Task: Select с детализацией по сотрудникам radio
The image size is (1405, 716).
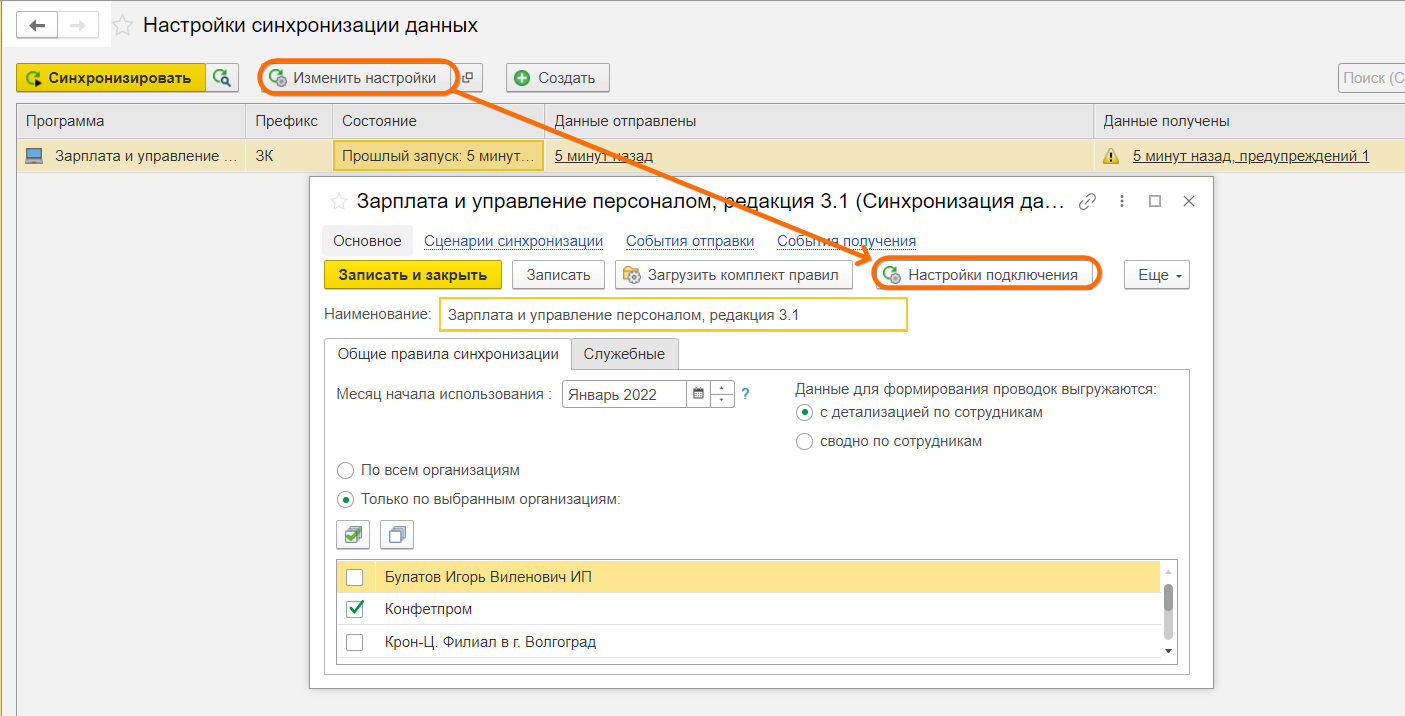Action: [x=804, y=413]
